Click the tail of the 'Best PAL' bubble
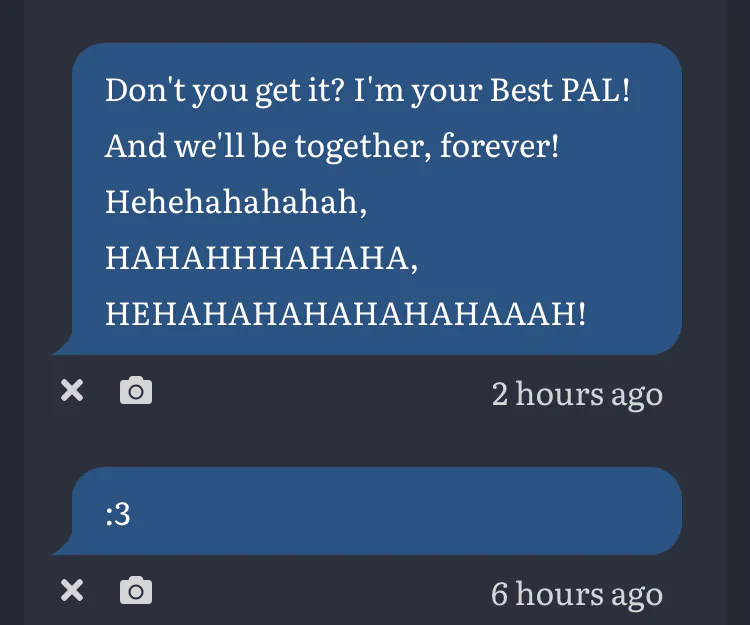Screen dimensions: 750x625 coord(62,345)
